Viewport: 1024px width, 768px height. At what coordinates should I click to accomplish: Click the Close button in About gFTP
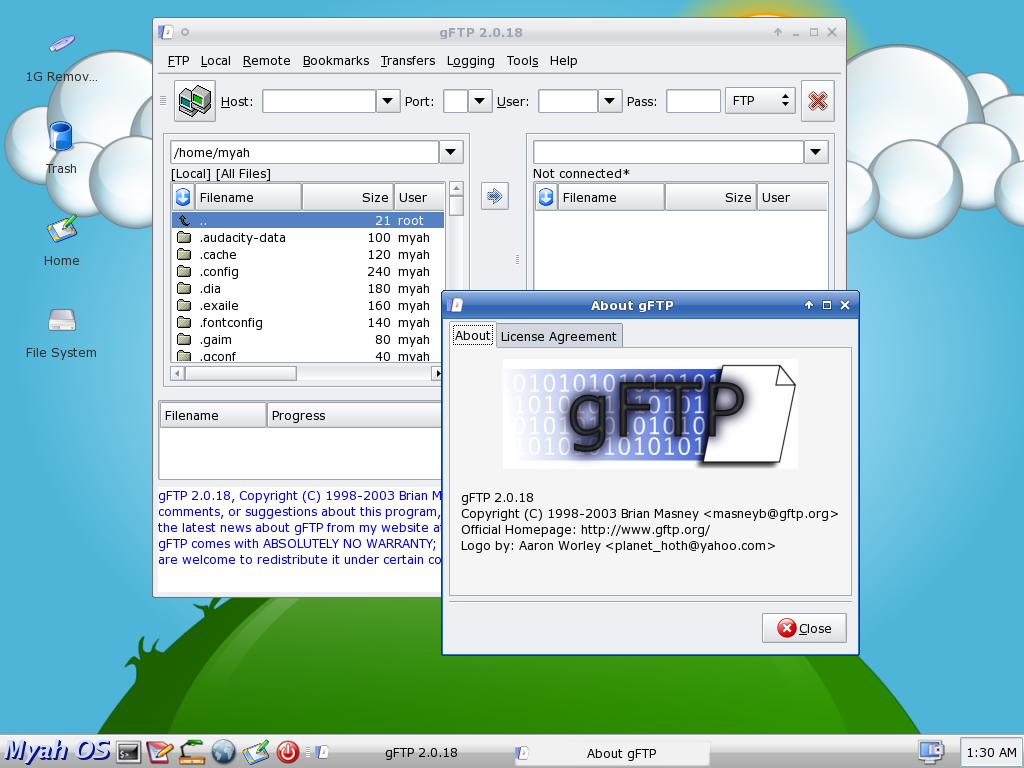(804, 628)
